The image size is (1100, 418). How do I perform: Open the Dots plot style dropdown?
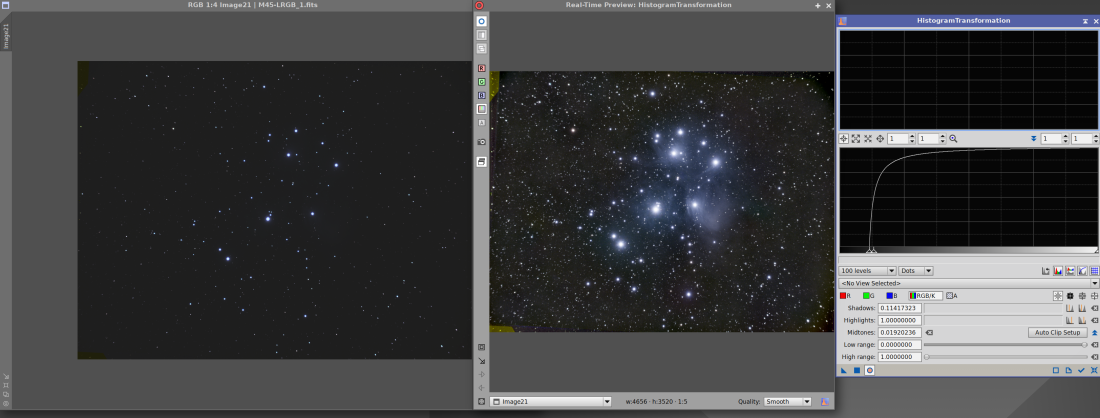tap(915, 271)
